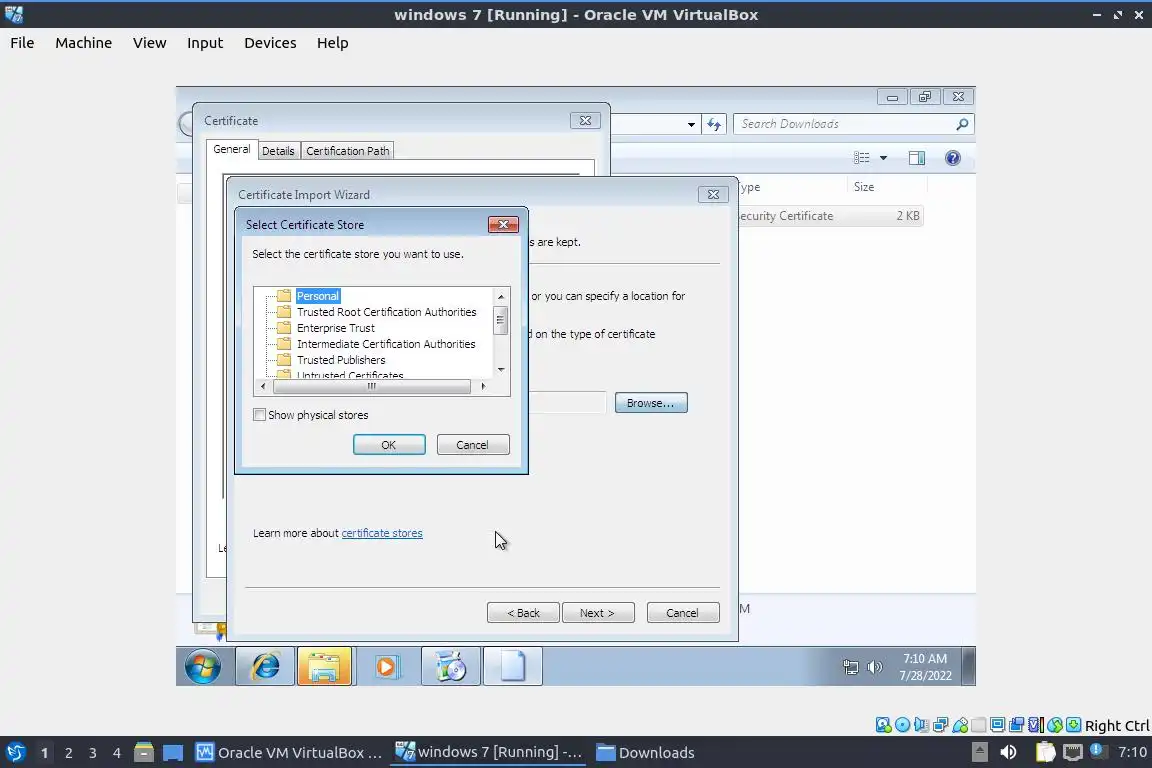The width and height of the screenshot is (1152, 768).
Task: Switch to the certificate Details tab
Action: 278,151
